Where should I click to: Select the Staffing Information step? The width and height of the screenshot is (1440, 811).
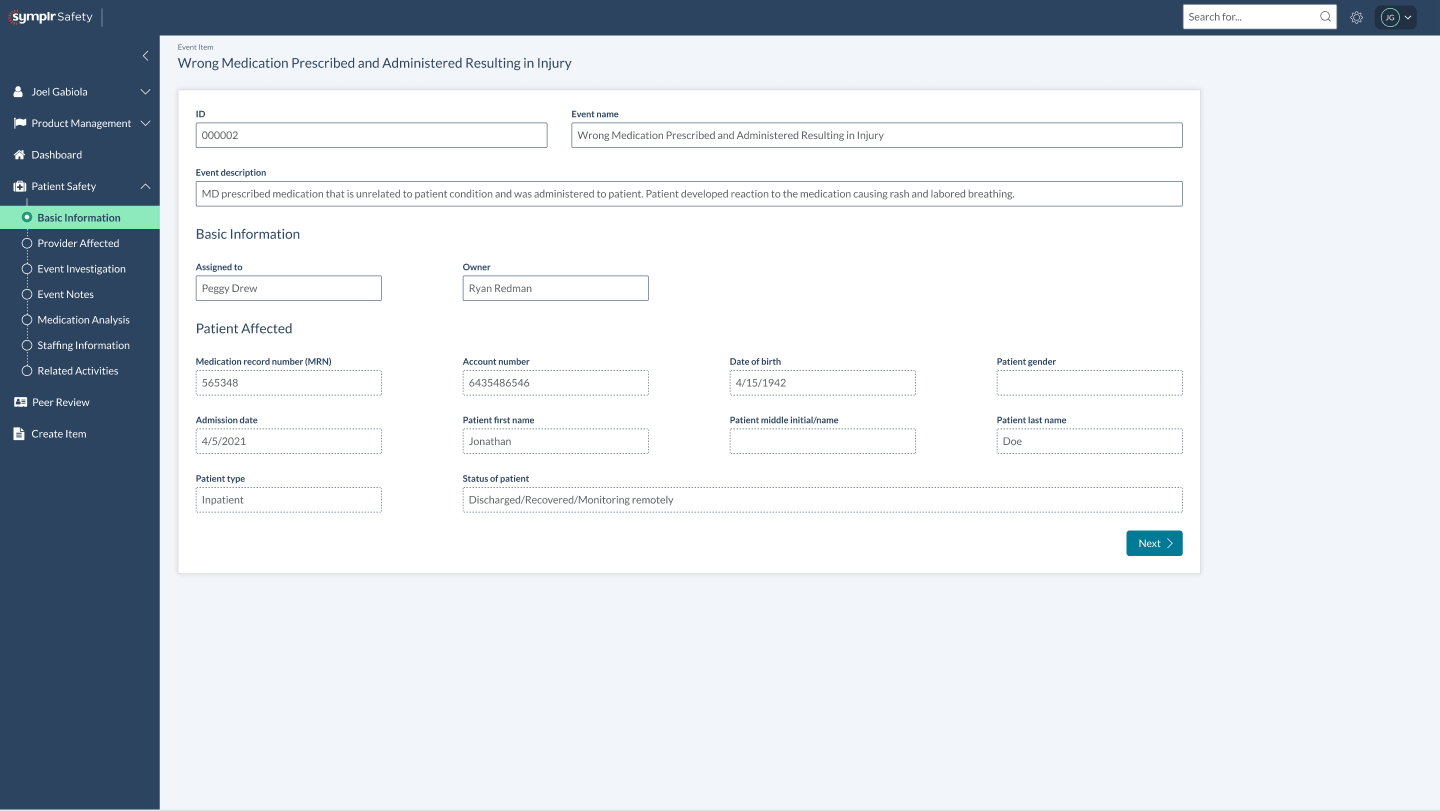click(x=80, y=345)
